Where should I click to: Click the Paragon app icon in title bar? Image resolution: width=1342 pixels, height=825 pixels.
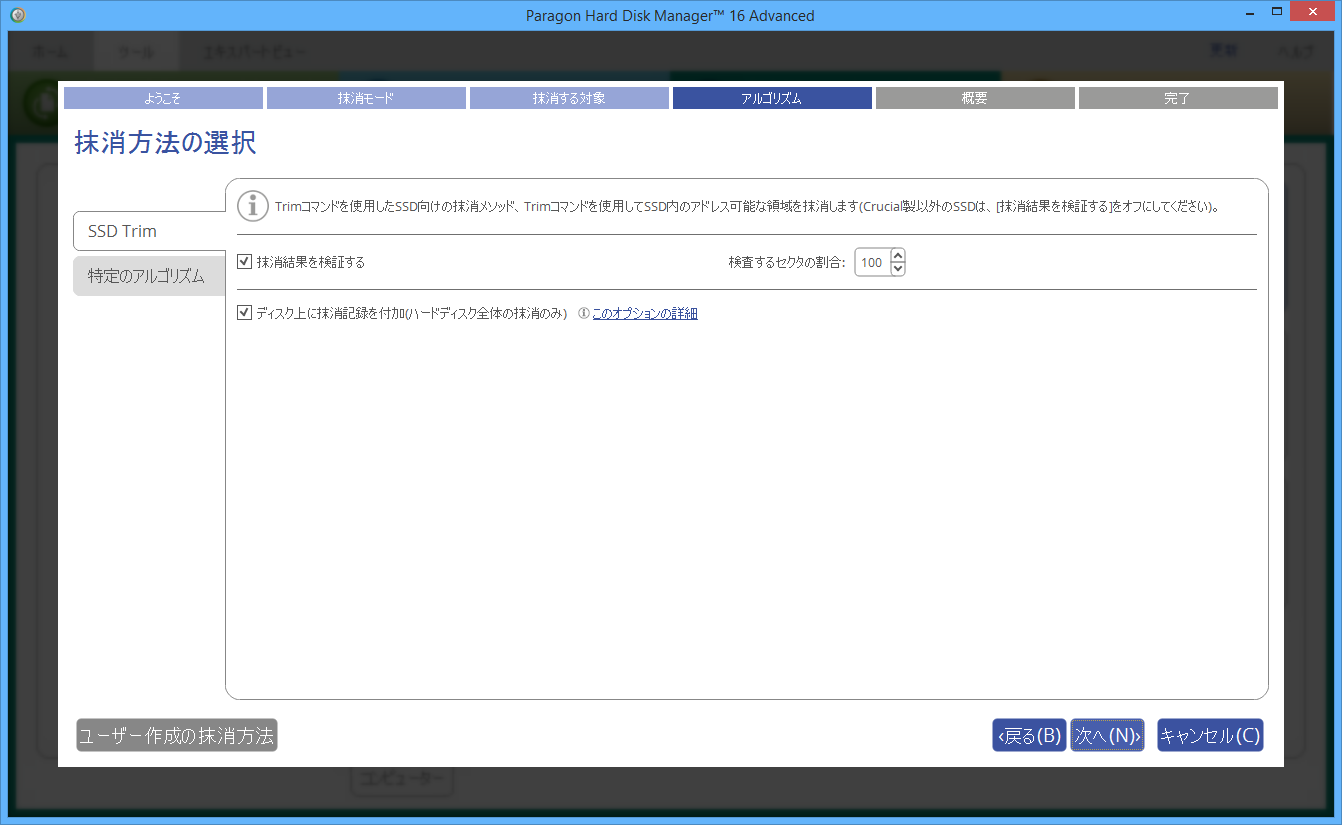(17, 15)
